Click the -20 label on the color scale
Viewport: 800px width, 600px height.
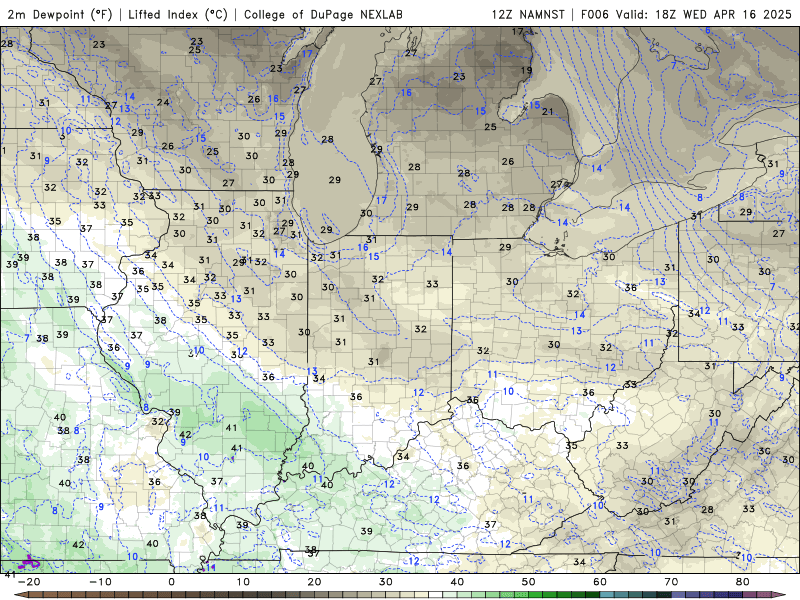[x=29, y=582]
